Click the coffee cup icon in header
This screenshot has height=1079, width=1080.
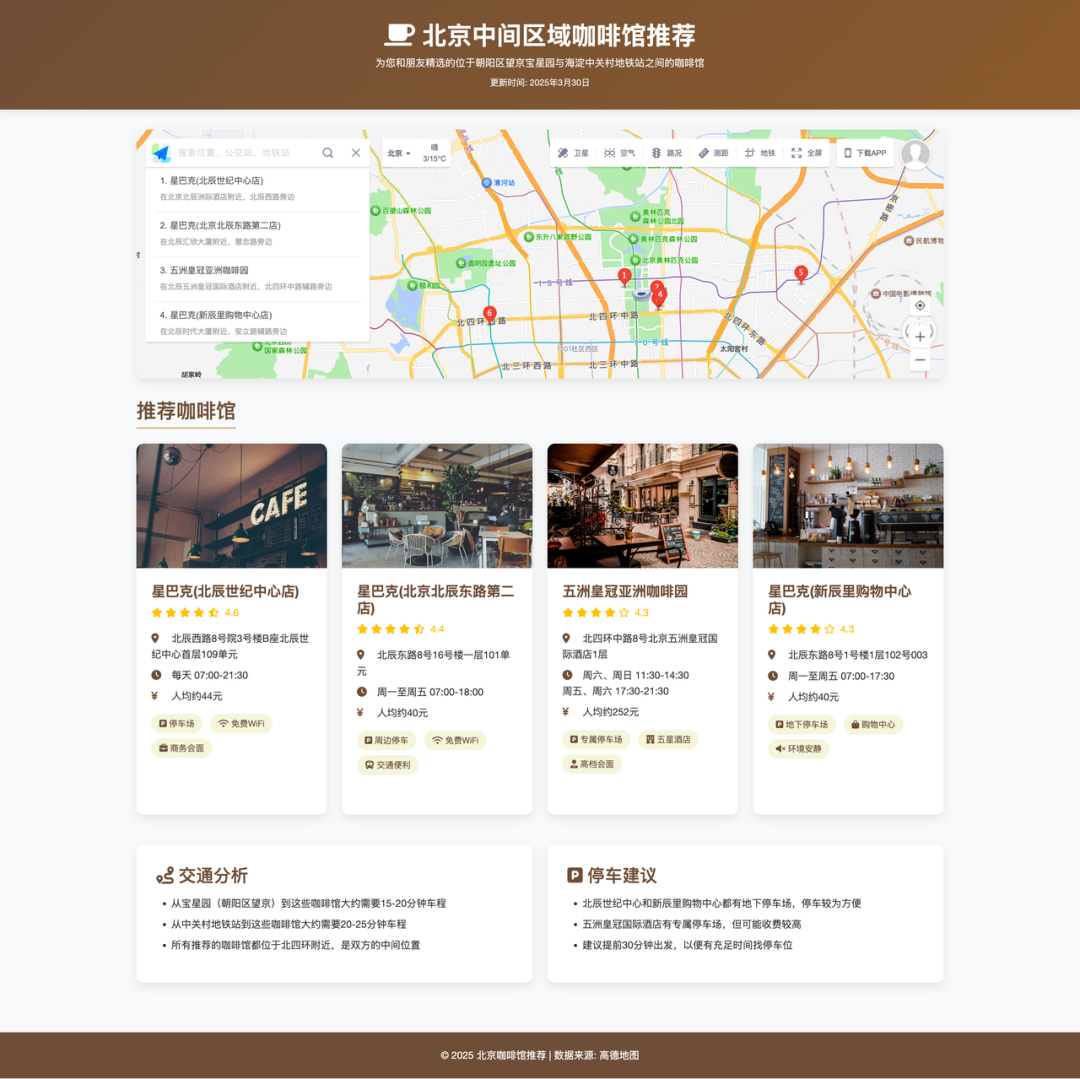[x=399, y=34]
